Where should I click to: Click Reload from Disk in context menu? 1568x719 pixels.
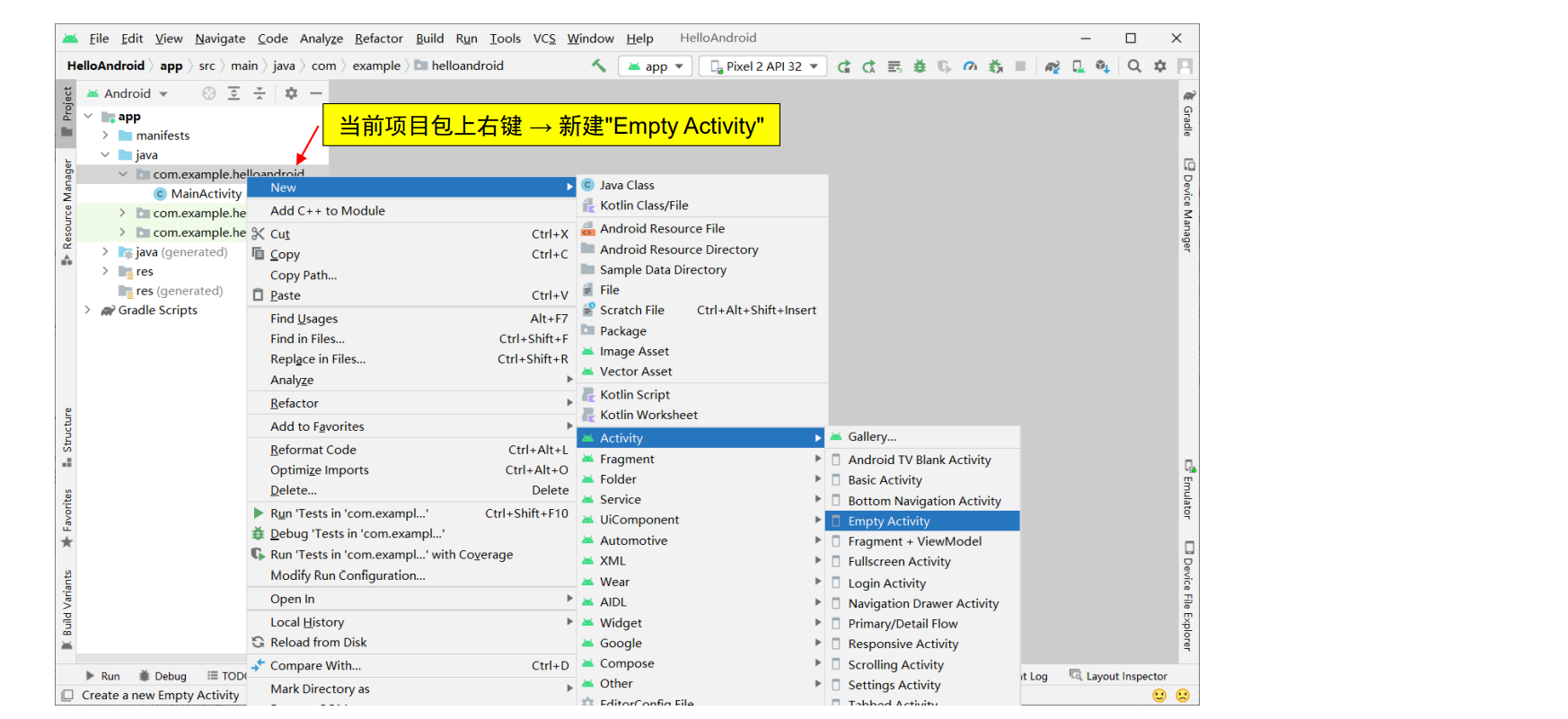pos(411,643)
